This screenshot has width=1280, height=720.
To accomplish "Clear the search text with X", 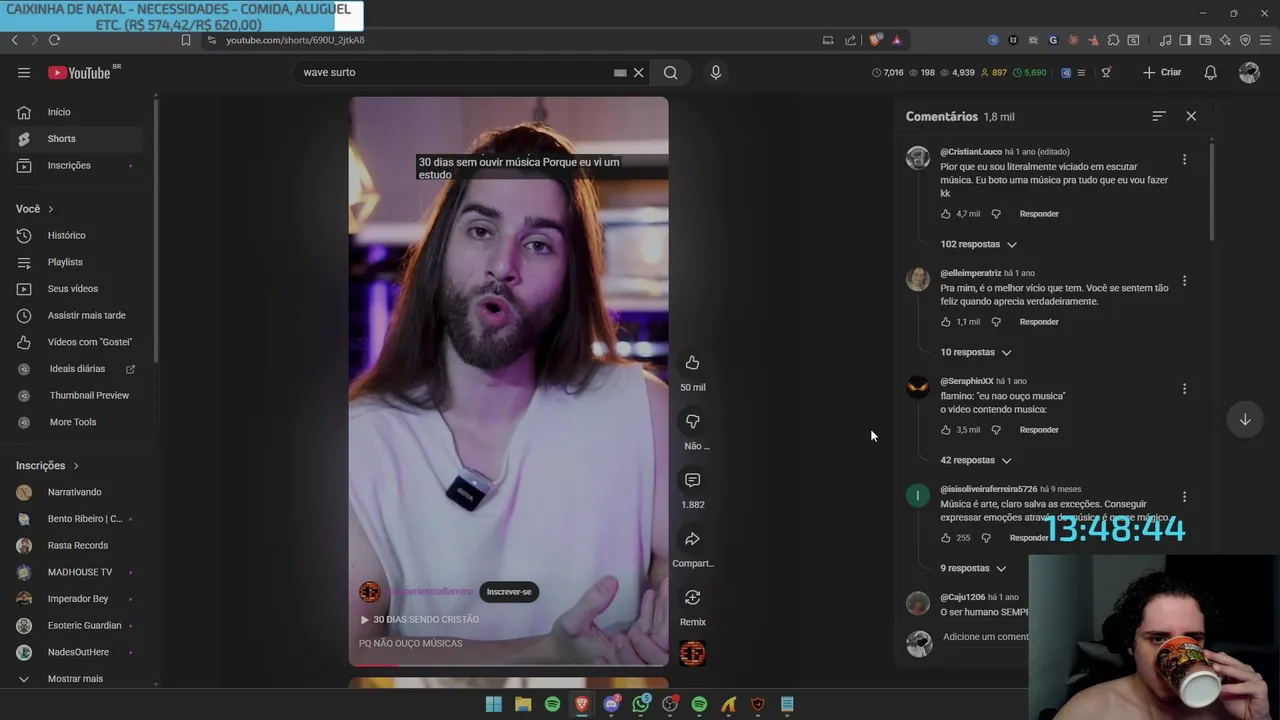I will click(x=638, y=72).
